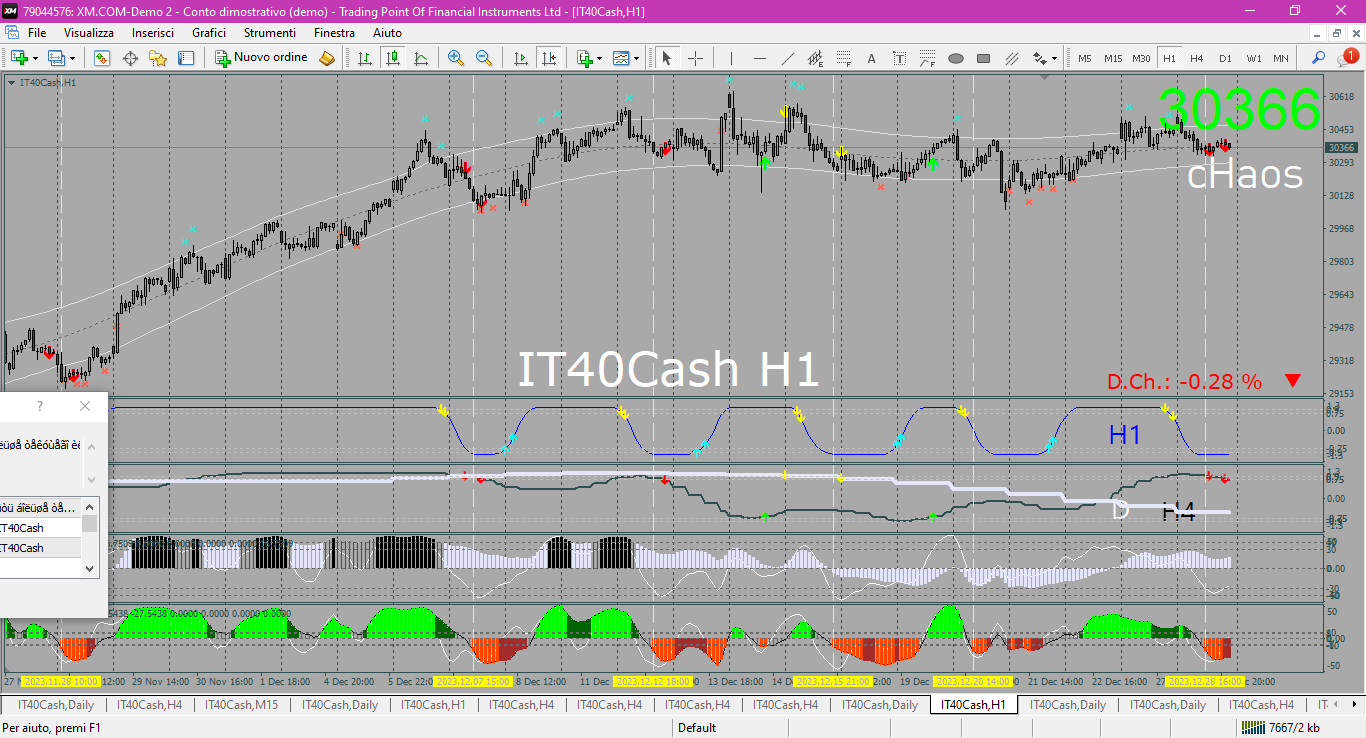Open the notifications chat icon
The width and height of the screenshot is (1366, 738).
tap(1347, 57)
